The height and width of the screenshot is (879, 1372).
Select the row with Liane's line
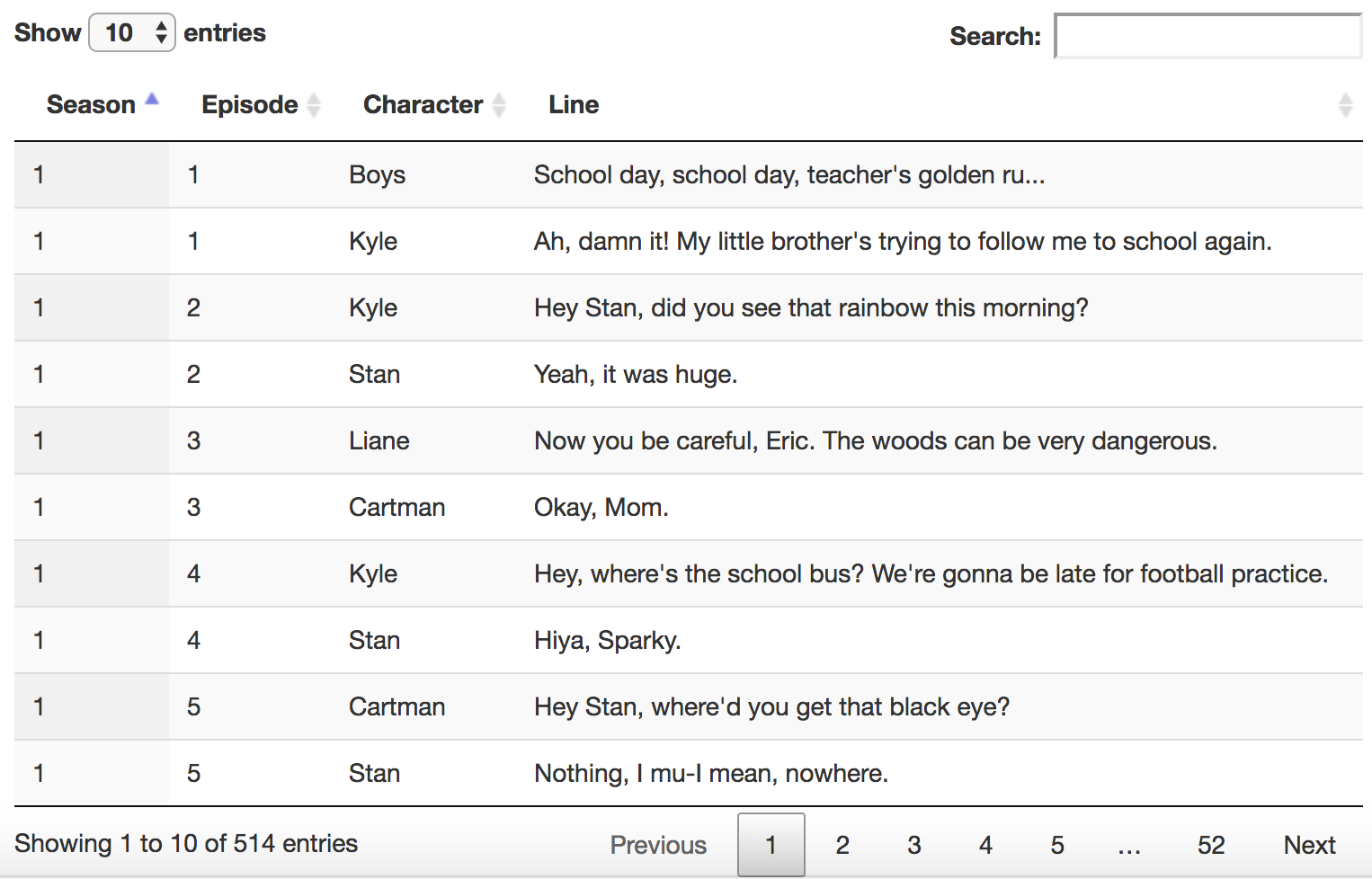tap(688, 440)
